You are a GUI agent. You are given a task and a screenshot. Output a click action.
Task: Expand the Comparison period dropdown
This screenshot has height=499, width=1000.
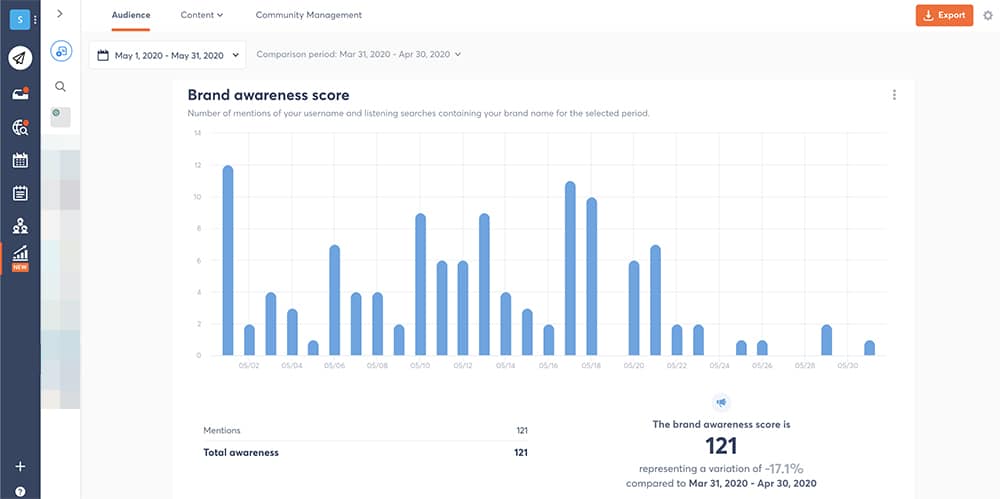[358, 54]
